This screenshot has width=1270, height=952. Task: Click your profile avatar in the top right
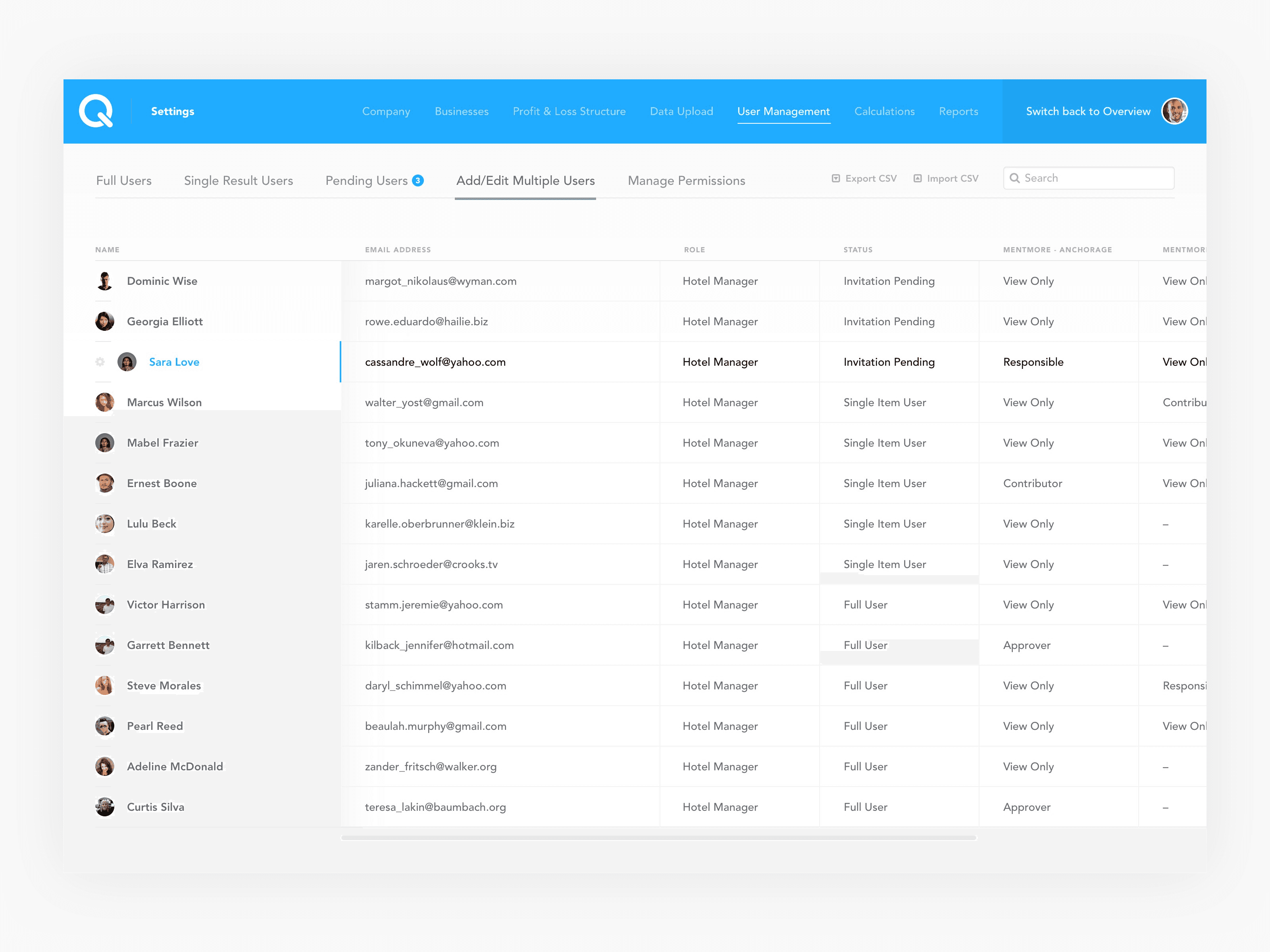(1175, 111)
